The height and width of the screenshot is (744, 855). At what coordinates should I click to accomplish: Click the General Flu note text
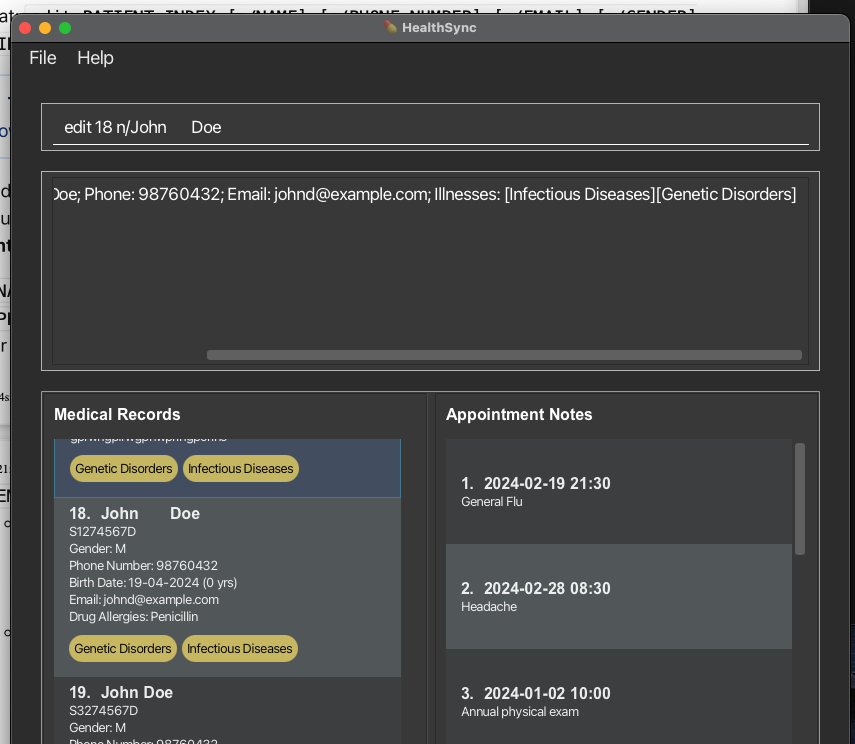pyautogui.click(x=492, y=502)
